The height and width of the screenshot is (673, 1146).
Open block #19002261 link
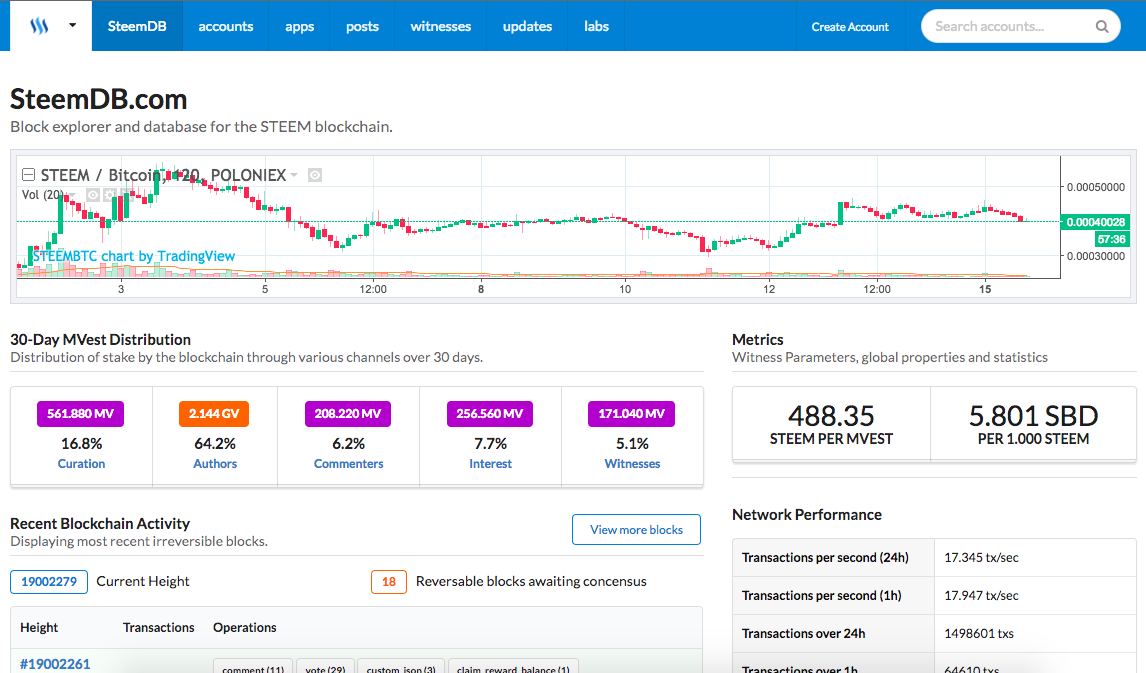tap(55, 664)
